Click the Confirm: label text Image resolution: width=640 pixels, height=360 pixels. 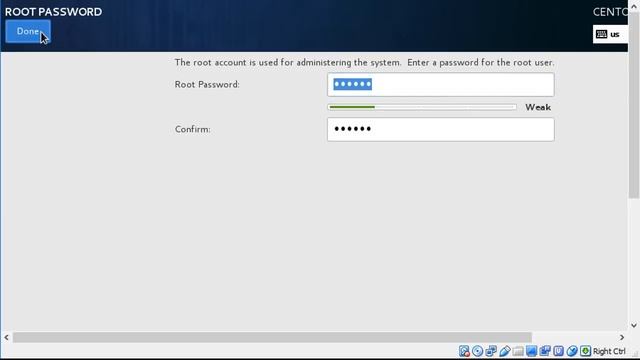point(193,129)
